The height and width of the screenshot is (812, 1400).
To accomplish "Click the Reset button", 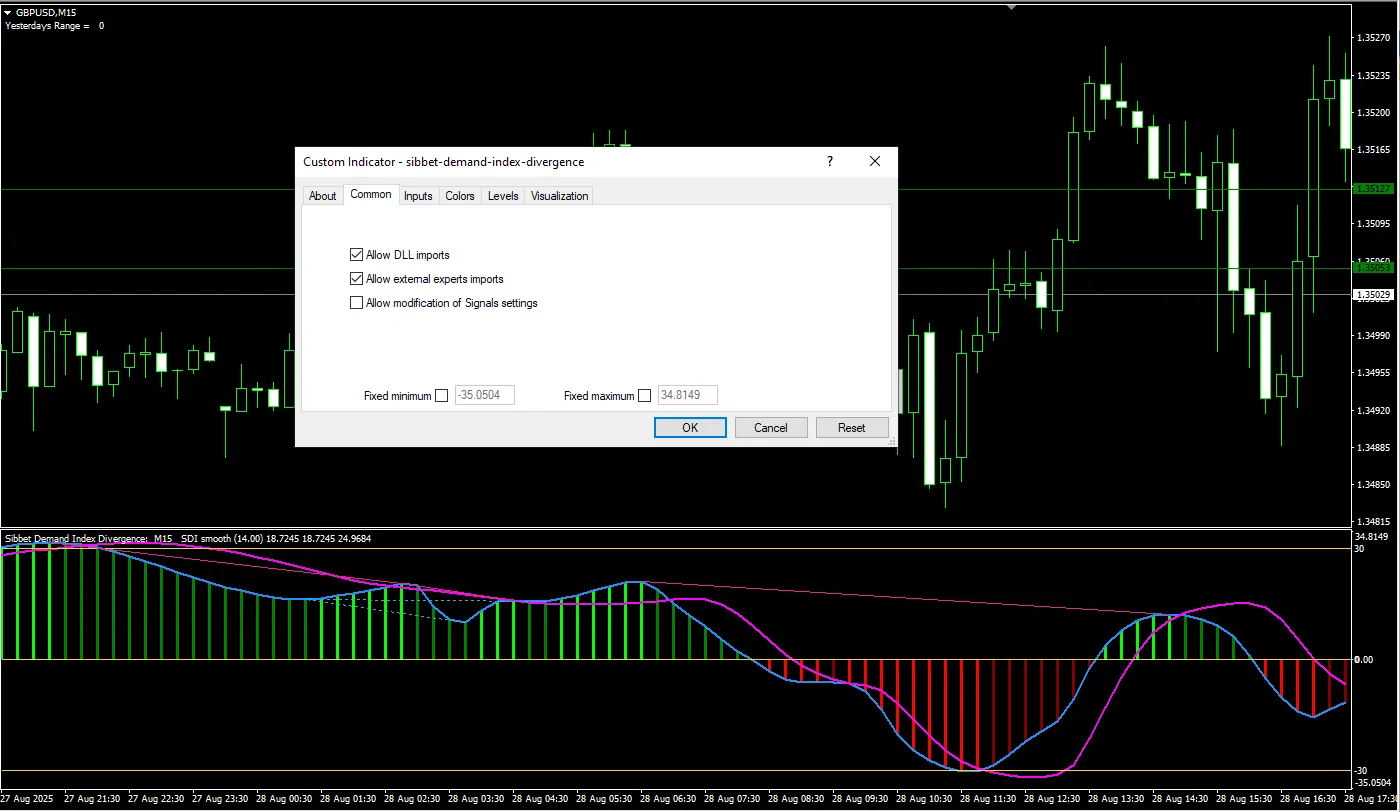I will tap(851, 428).
